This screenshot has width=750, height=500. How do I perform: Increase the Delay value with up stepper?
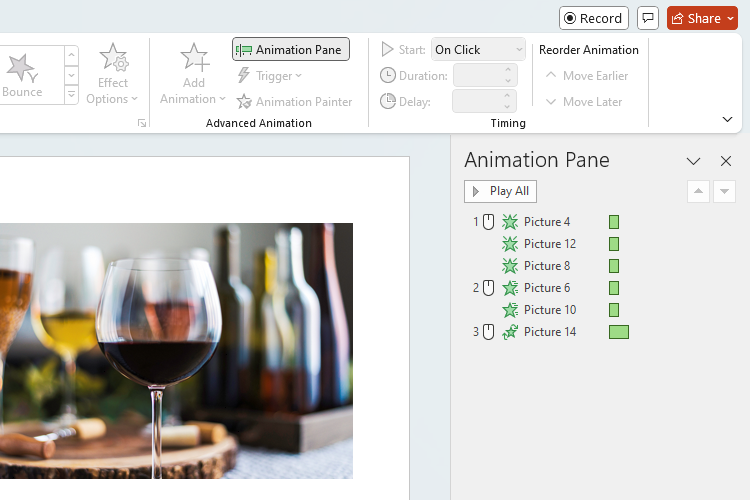508,96
